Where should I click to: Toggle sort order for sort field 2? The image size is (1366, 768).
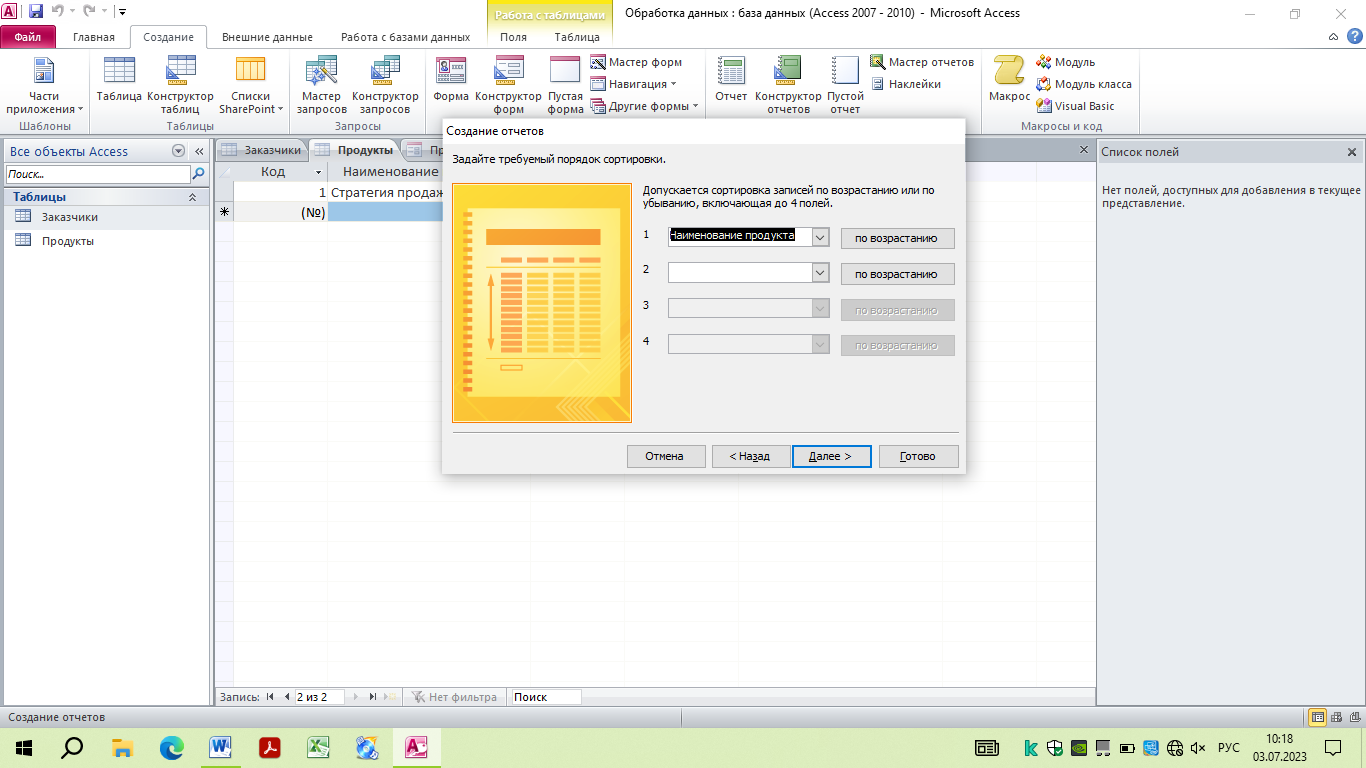[897, 274]
